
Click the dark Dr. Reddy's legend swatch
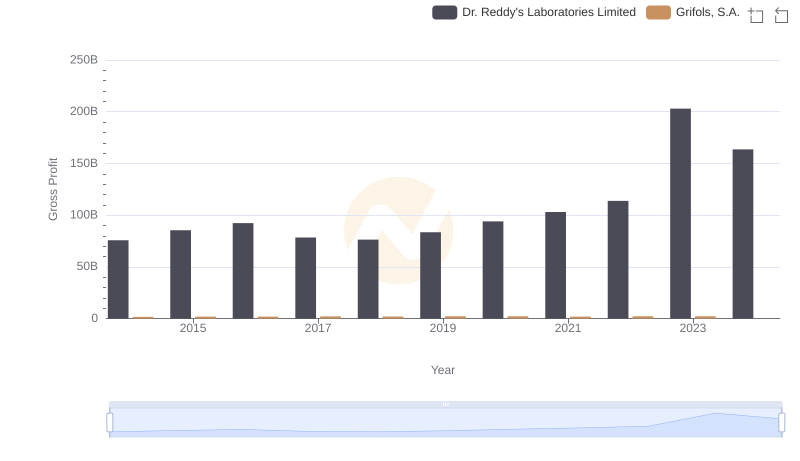click(444, 12)
